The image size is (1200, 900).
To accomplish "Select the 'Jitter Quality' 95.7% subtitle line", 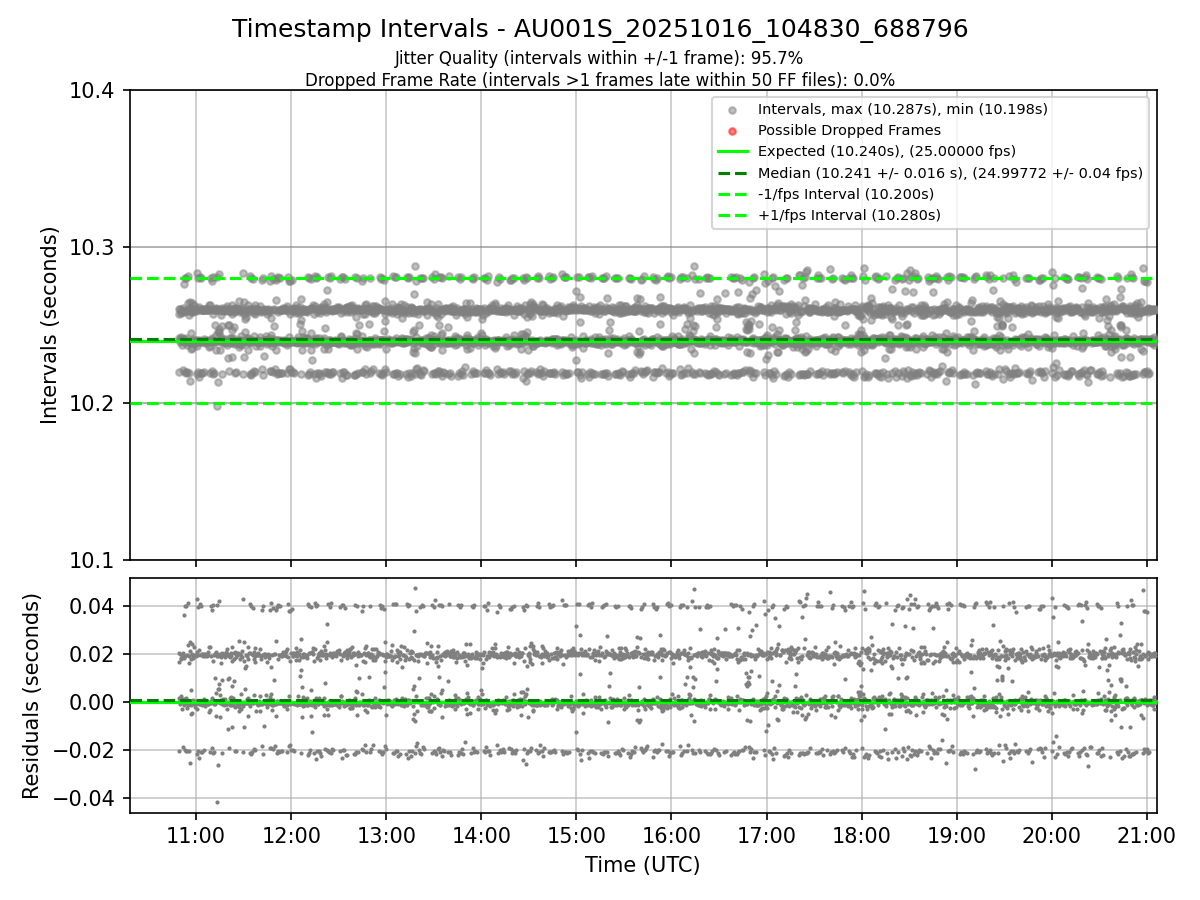I will click(599, 59).
